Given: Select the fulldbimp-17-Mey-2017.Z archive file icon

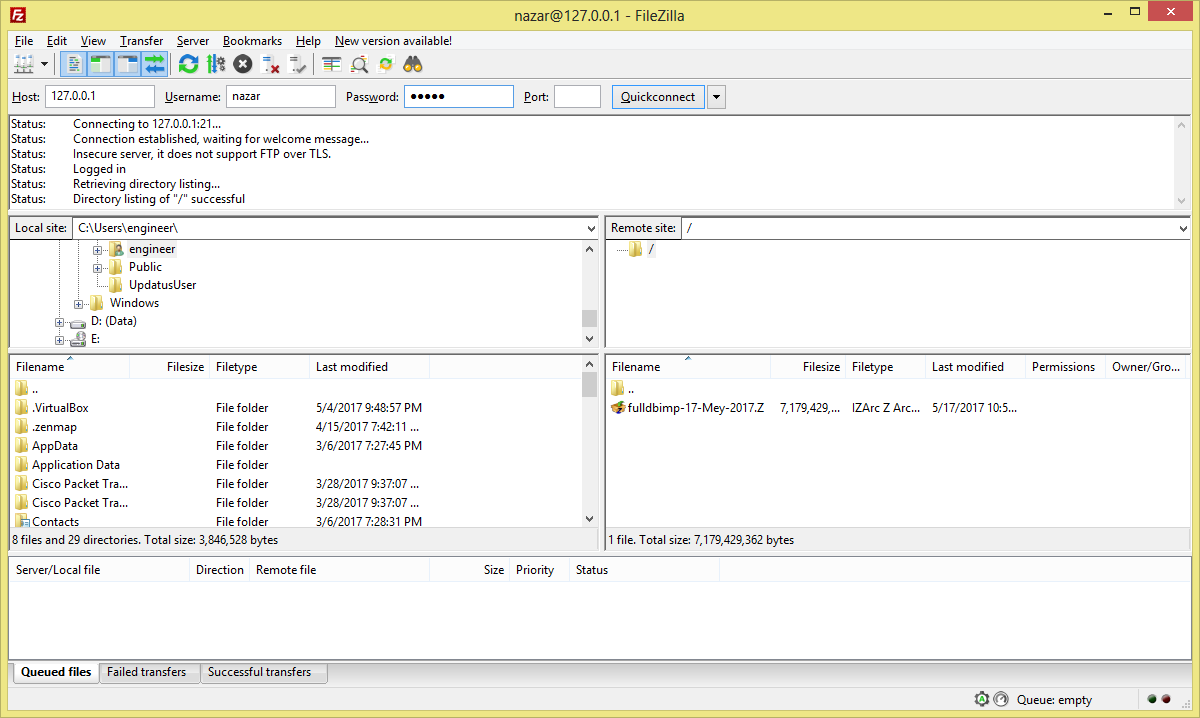Looking at the screenshot, I should tap(618, 408).
